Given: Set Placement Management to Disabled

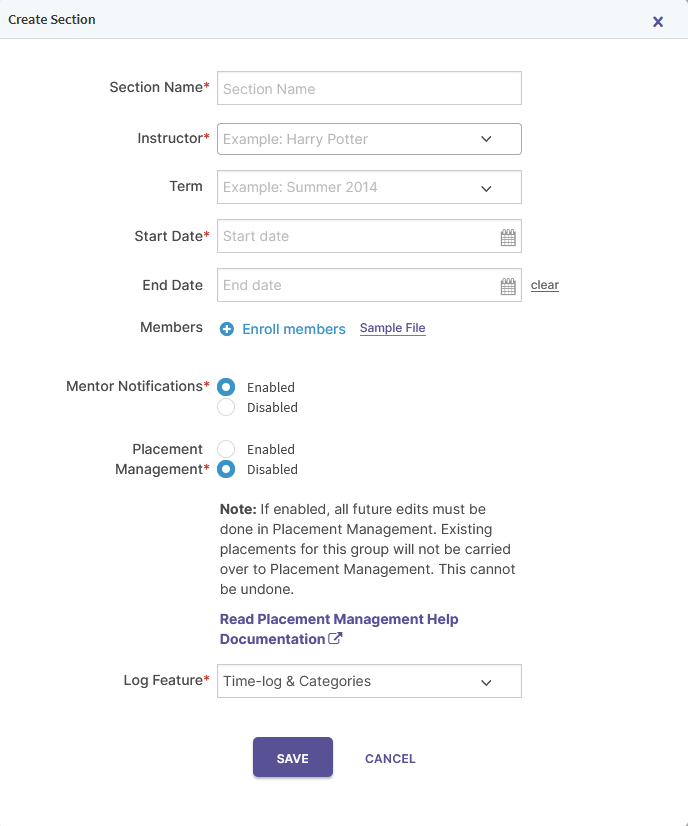Looking at the screenshot, I should click(226, 469).
